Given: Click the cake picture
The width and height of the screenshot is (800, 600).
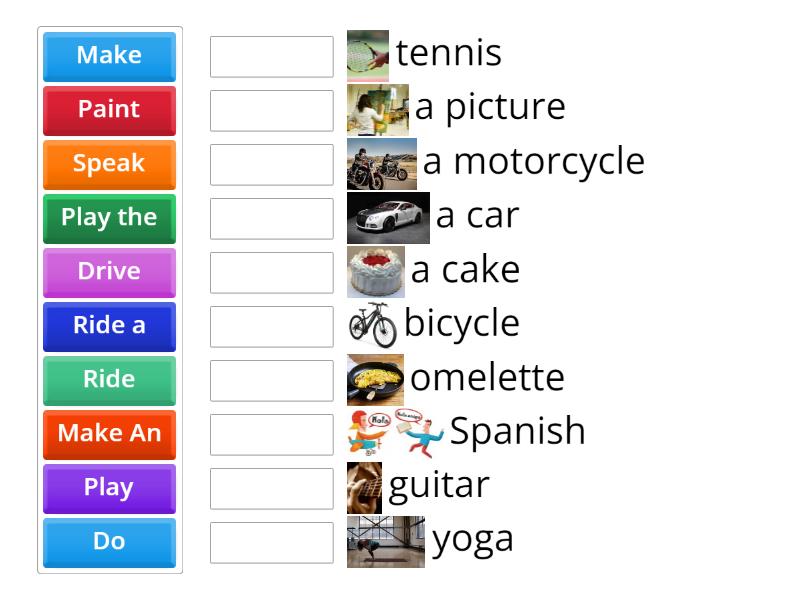Looking at the screenshot, I should (x=375, y=268).
